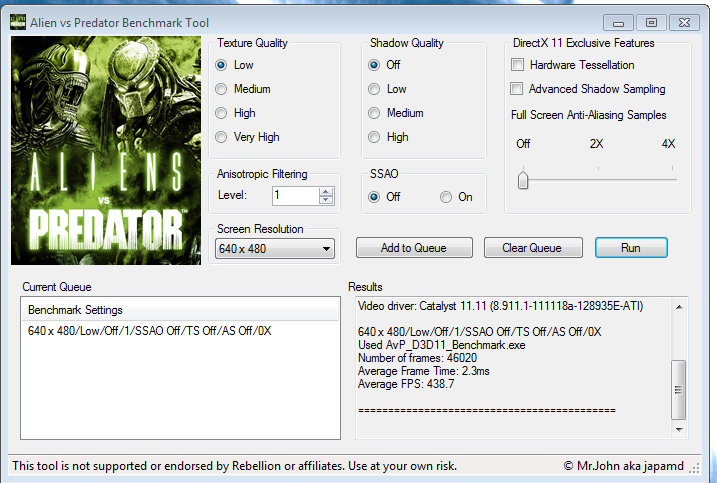The image size is (717, 483).
Task: Enable Advanced Shadow Sampling checkbox
Action: click(517, 89)
